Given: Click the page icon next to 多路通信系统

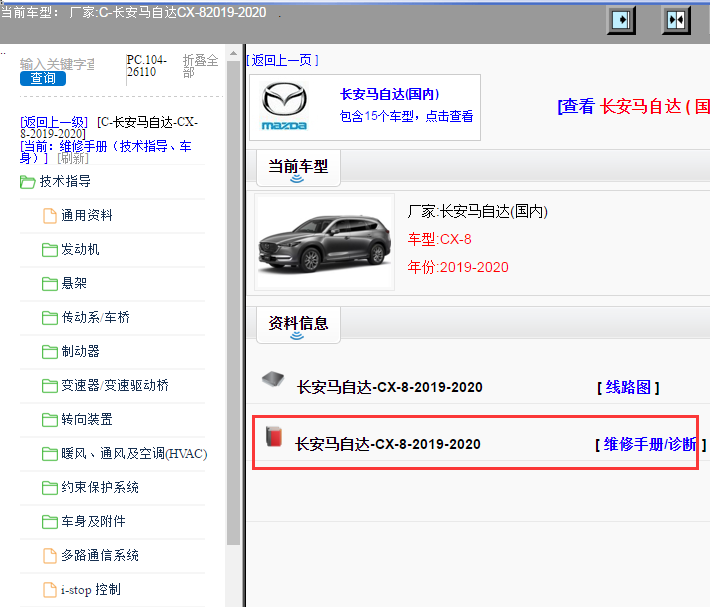Looking at the screenshot, I should 50,556.
